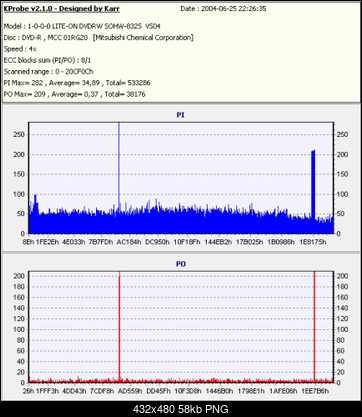Click the 10F3D8h label on PO axis

pyautogui.click(x=188, y=391)
